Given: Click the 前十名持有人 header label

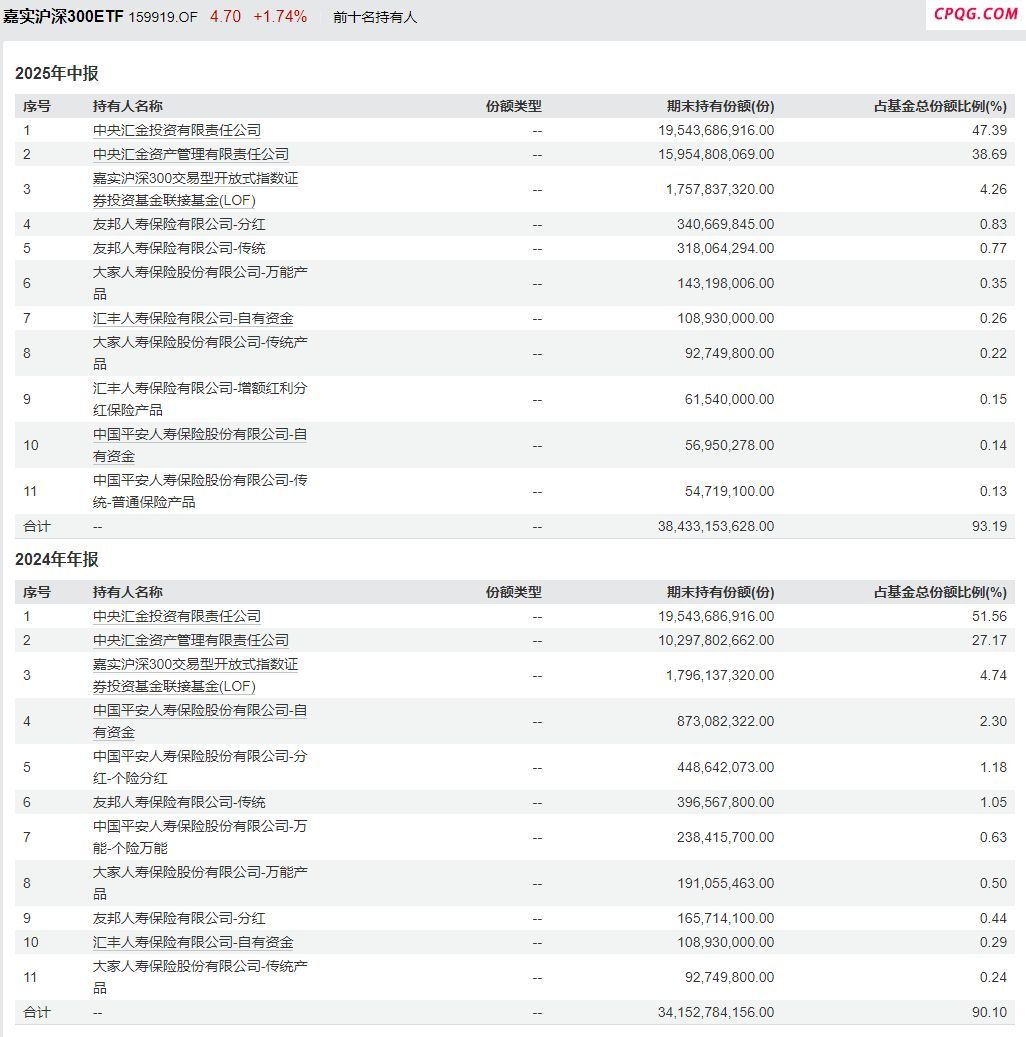Looking at the screenshot, I should pos(375,17).
